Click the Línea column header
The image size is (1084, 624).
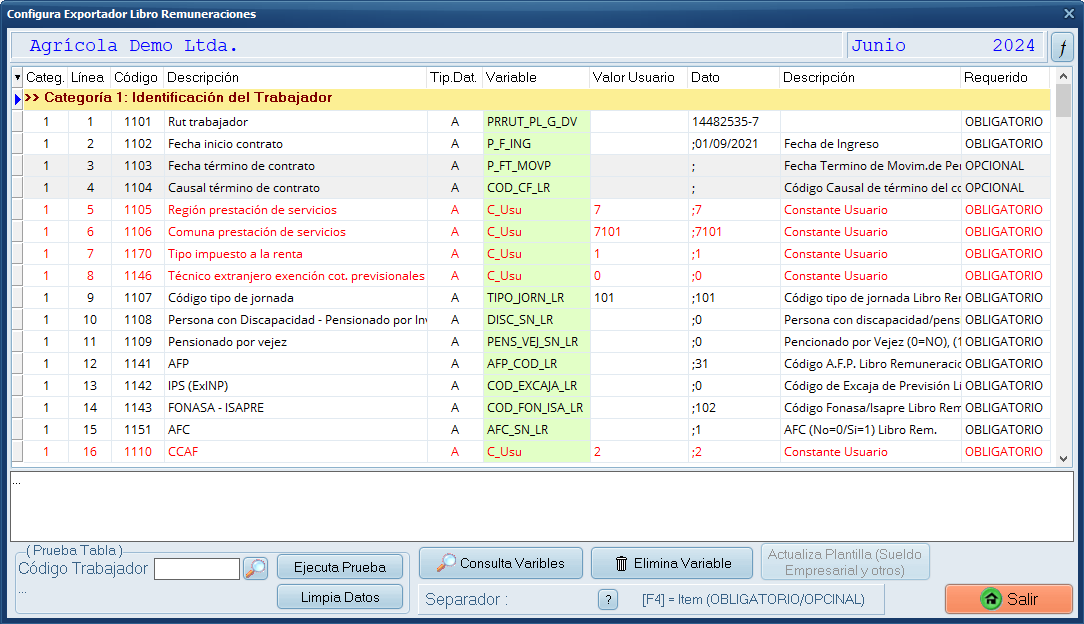[x=88, y=77]
